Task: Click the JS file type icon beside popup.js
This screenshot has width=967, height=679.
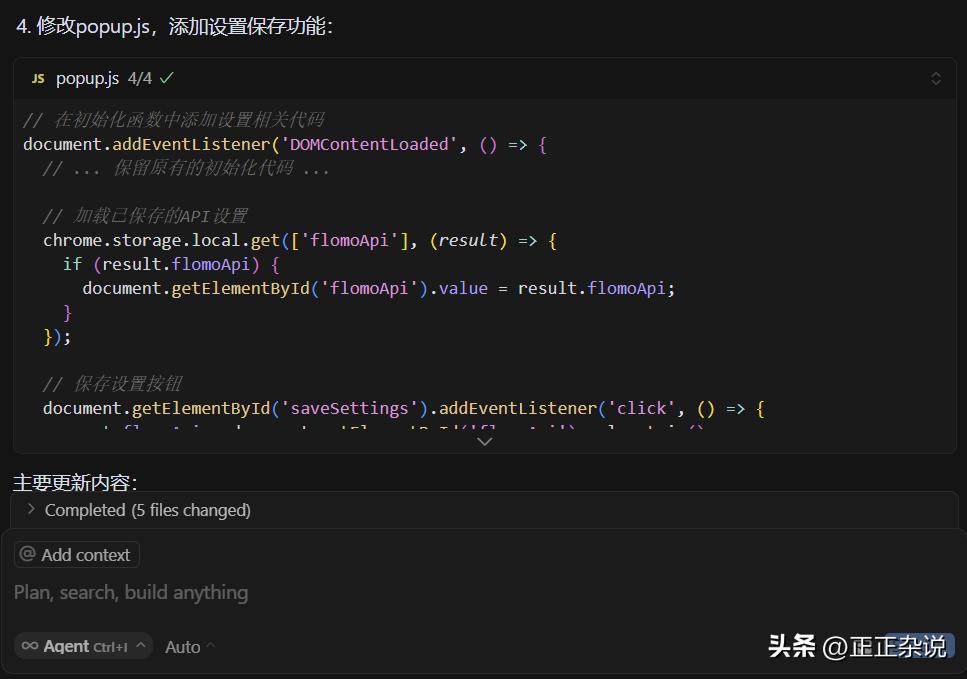Action: coord(38,77)
